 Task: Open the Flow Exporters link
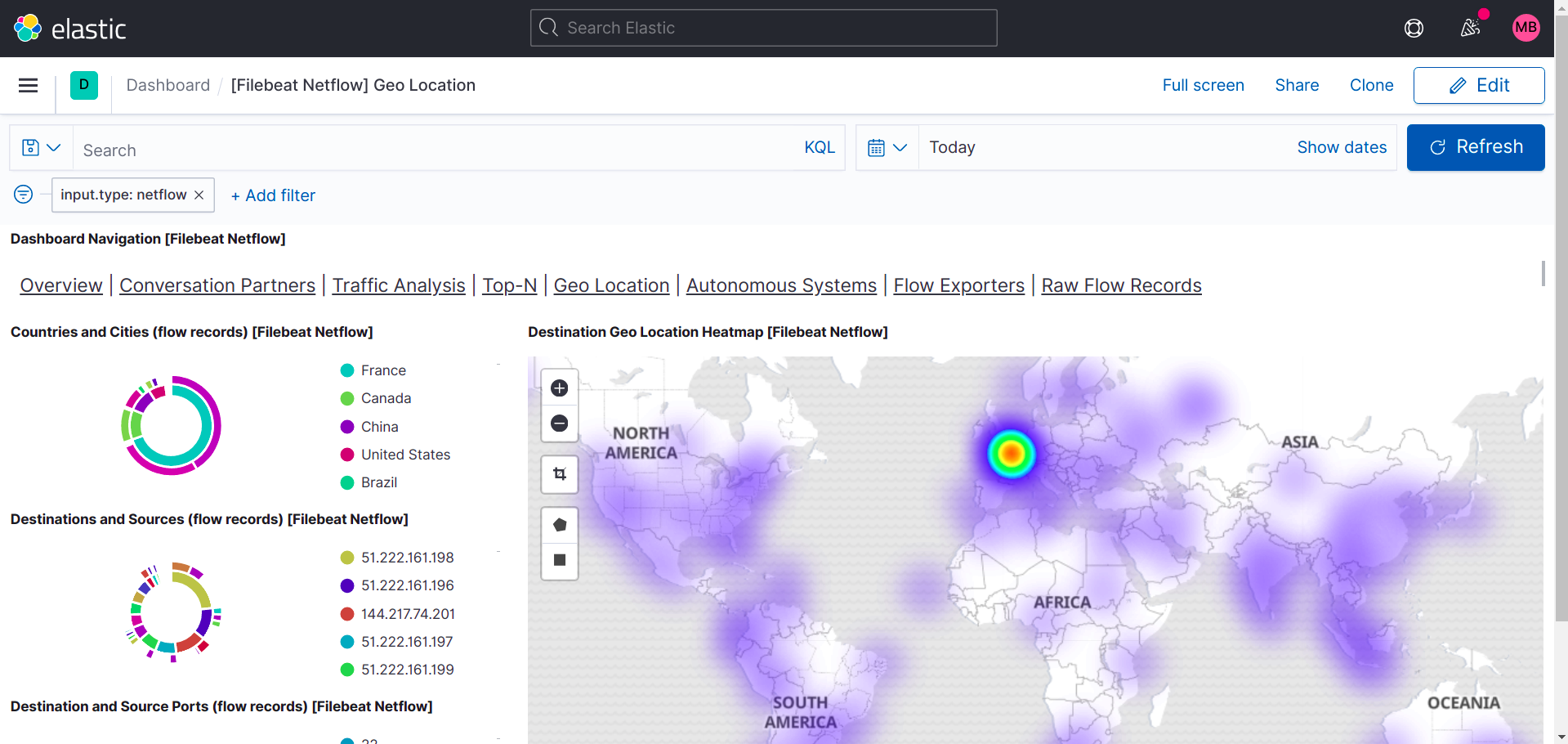coord(958,285)
